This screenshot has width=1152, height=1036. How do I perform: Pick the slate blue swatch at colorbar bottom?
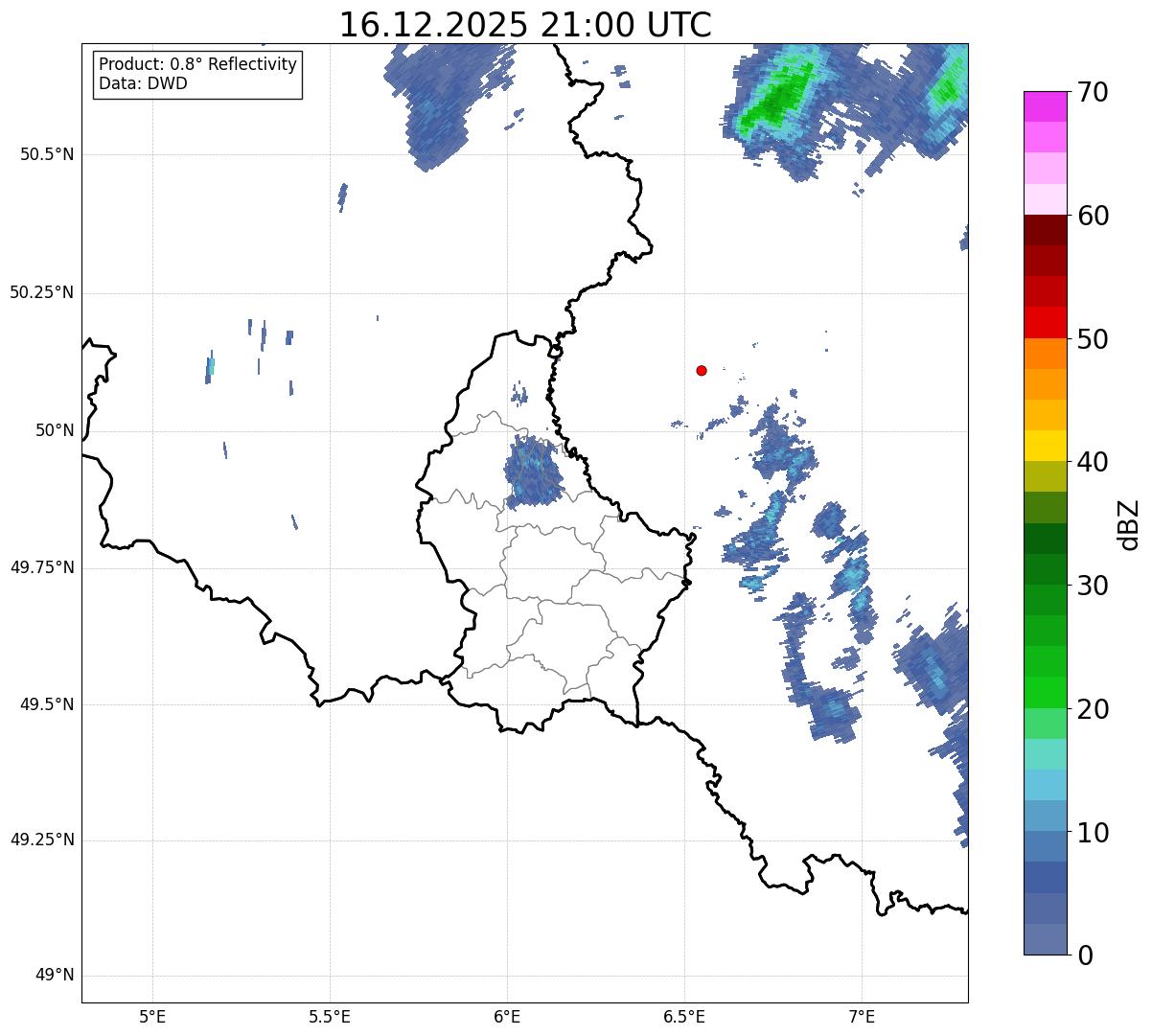pos(1046,939)
